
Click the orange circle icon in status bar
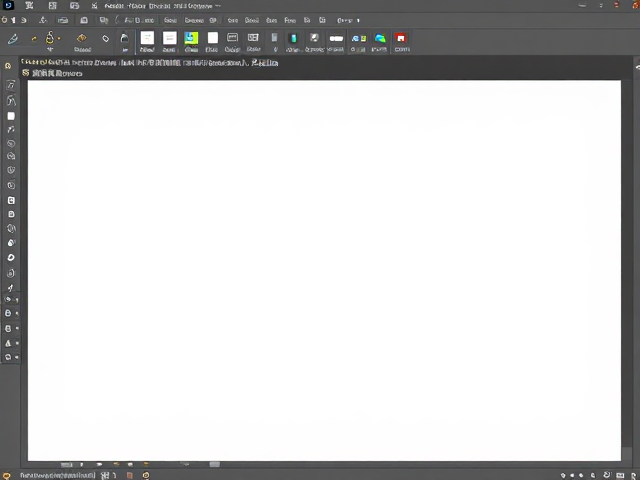click(x=146, y=475)
